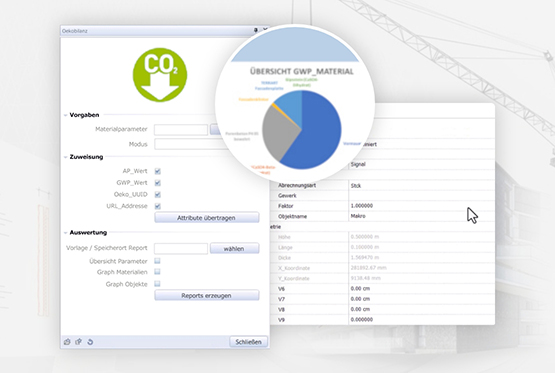Click the pin icon in Oekobilanz title bar

click(256, 30)
